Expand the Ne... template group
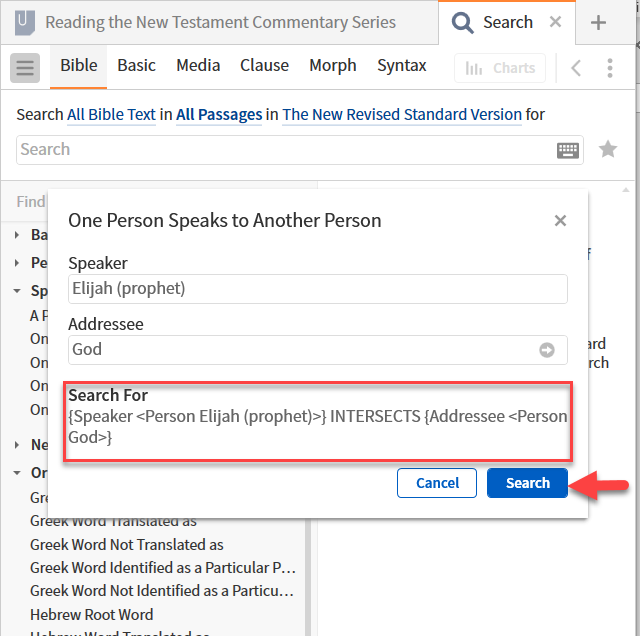The width and height of the screenshot is (640, 636). (x=17, y=445)
